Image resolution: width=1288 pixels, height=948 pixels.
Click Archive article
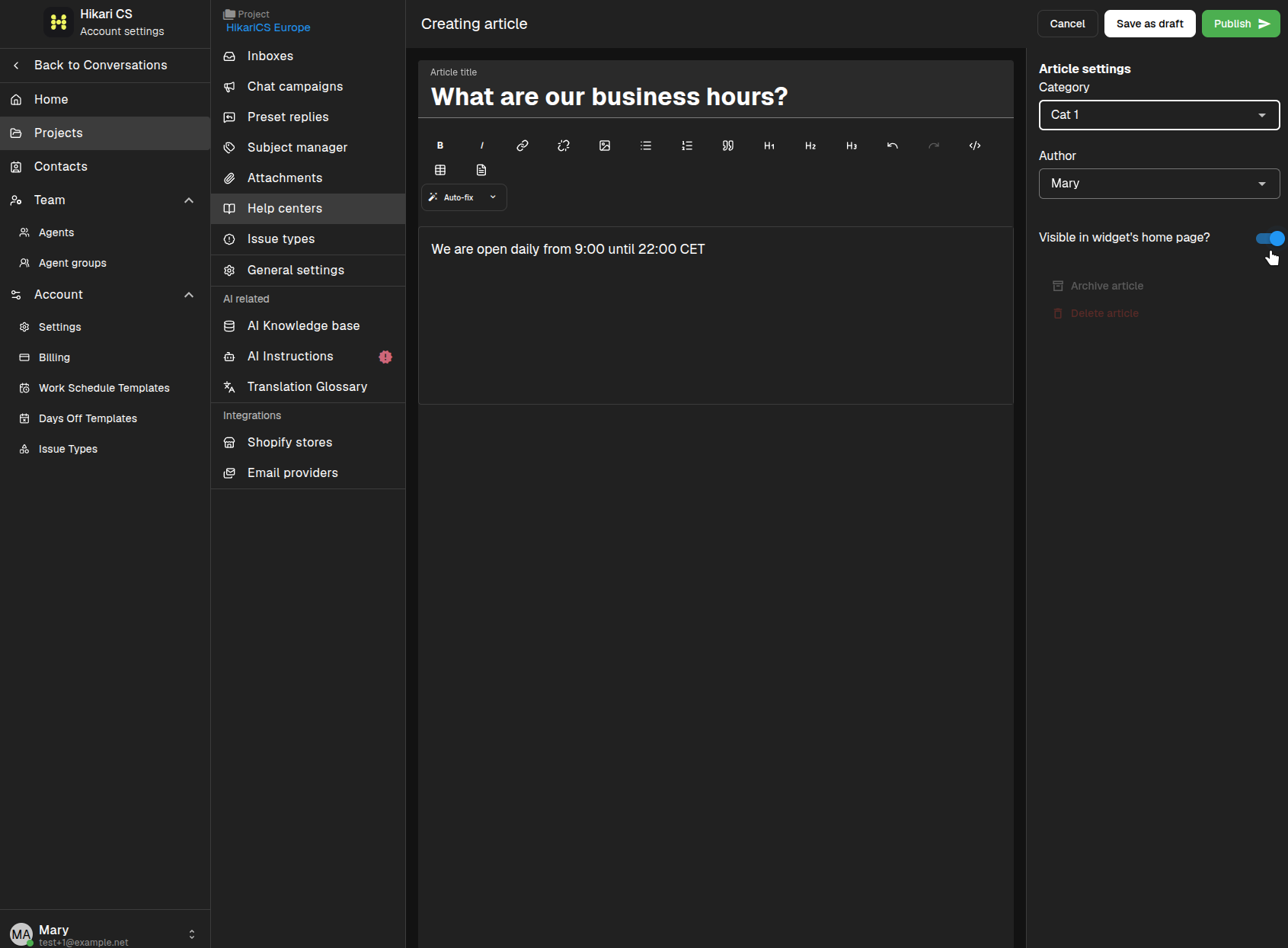1098,286
